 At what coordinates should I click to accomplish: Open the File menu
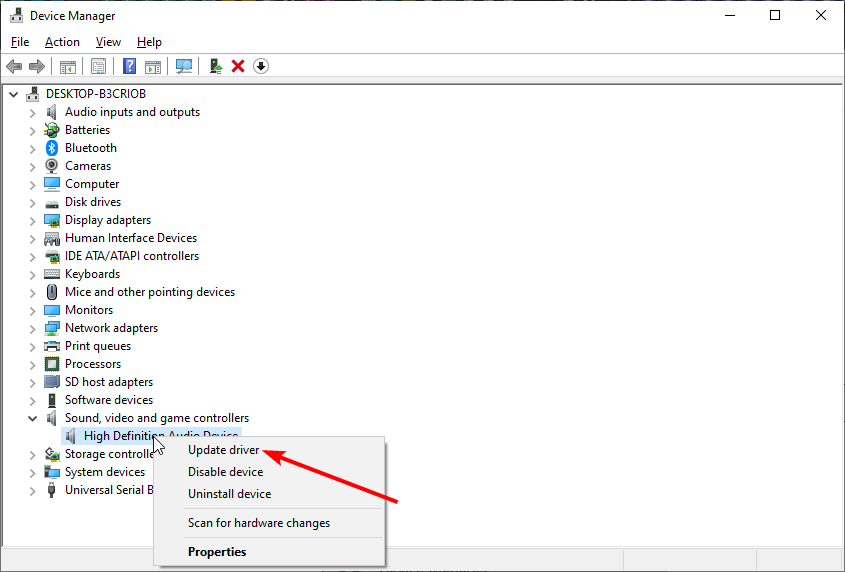click(20, 42)
